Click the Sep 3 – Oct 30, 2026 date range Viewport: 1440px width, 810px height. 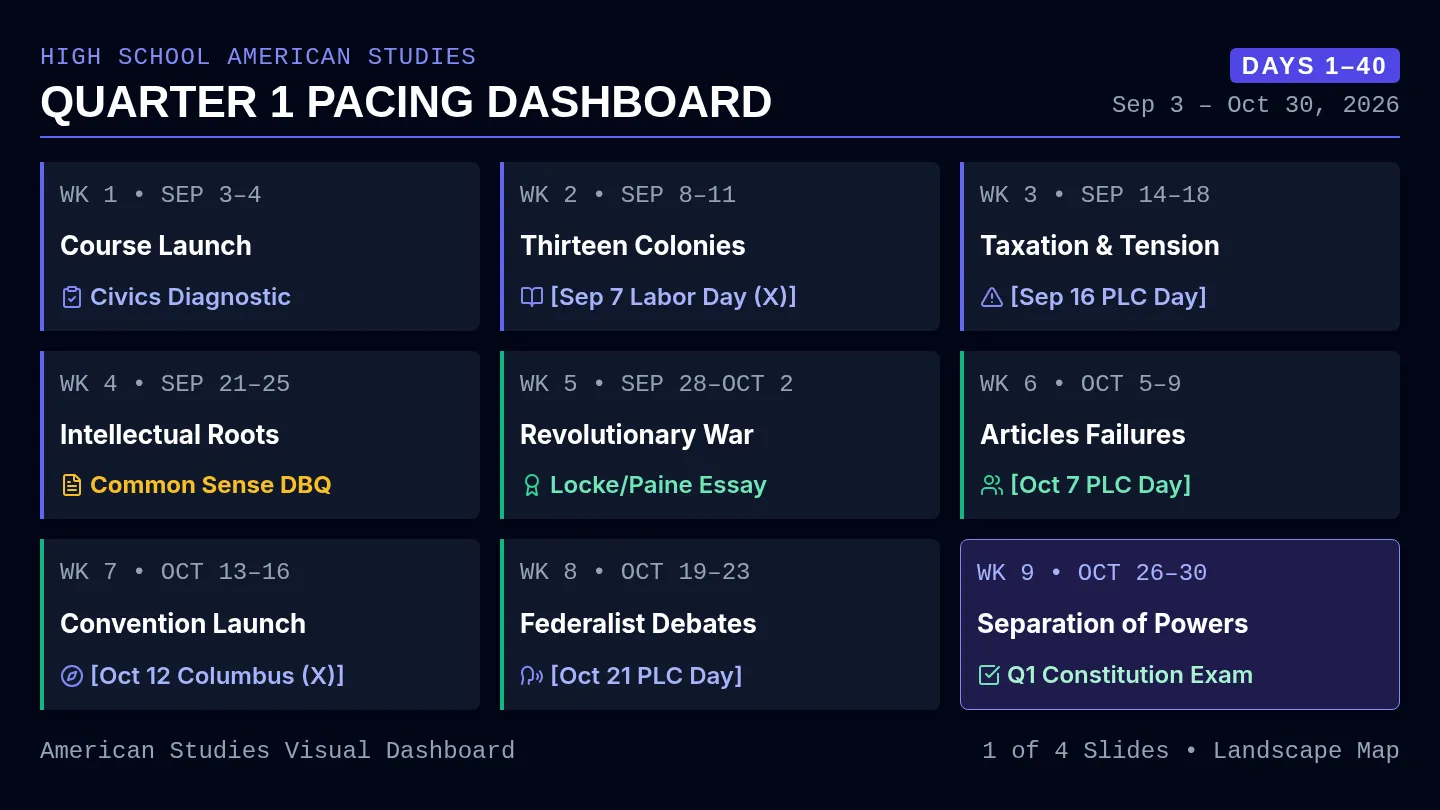1256,105
